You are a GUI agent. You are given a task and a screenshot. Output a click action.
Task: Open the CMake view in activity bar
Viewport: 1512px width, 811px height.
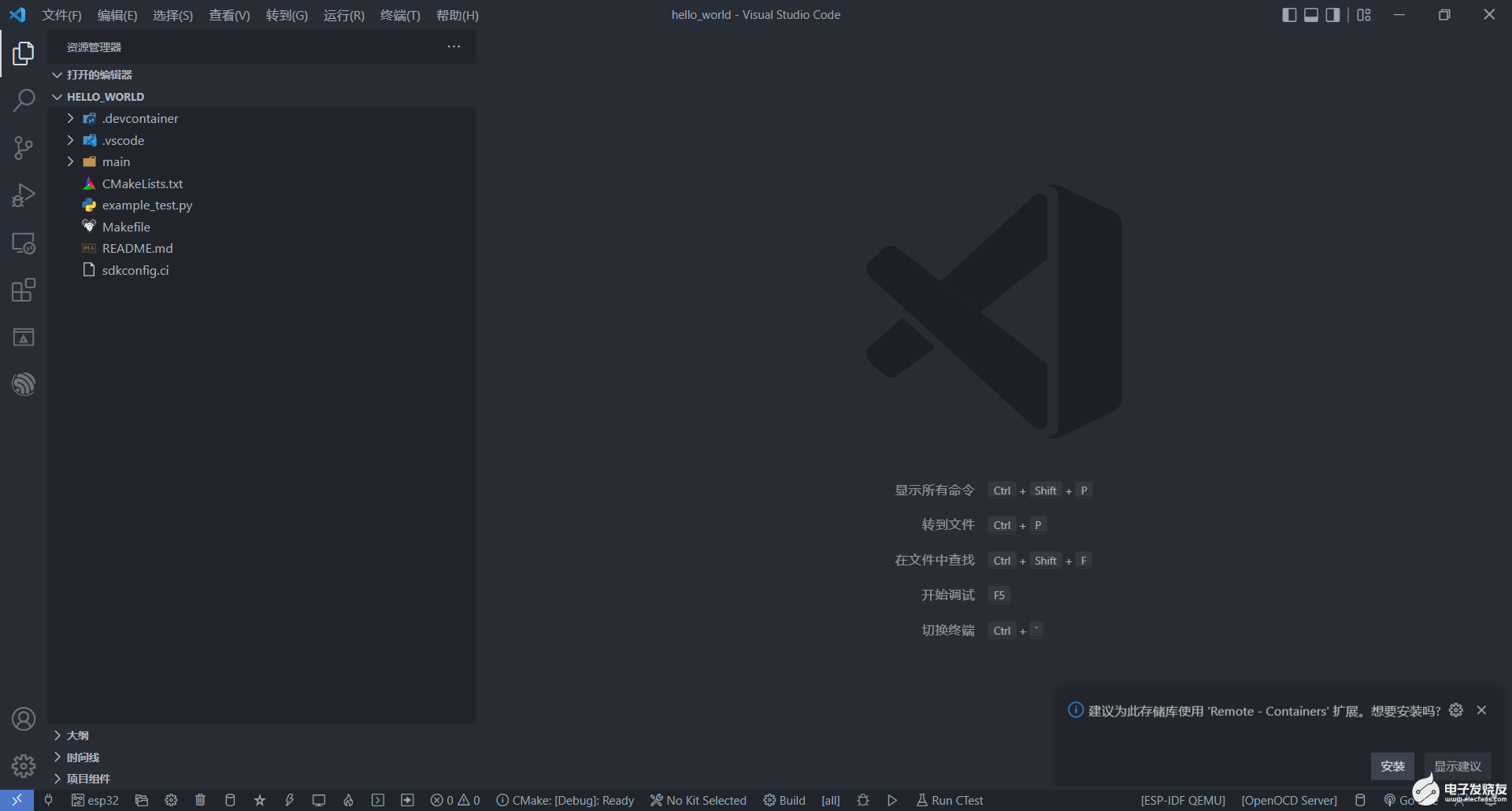(24, 338)
